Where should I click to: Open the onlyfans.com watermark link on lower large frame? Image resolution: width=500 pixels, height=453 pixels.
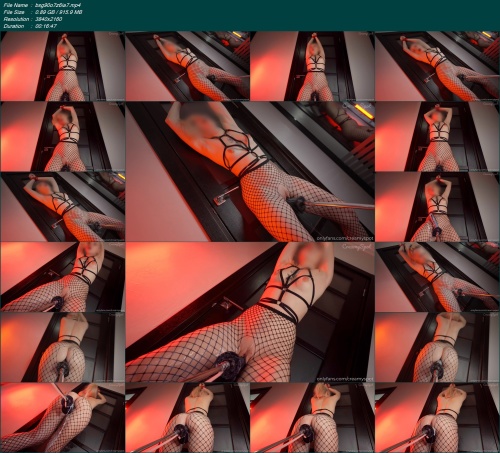pyautogui.click(x=345, y=379)
